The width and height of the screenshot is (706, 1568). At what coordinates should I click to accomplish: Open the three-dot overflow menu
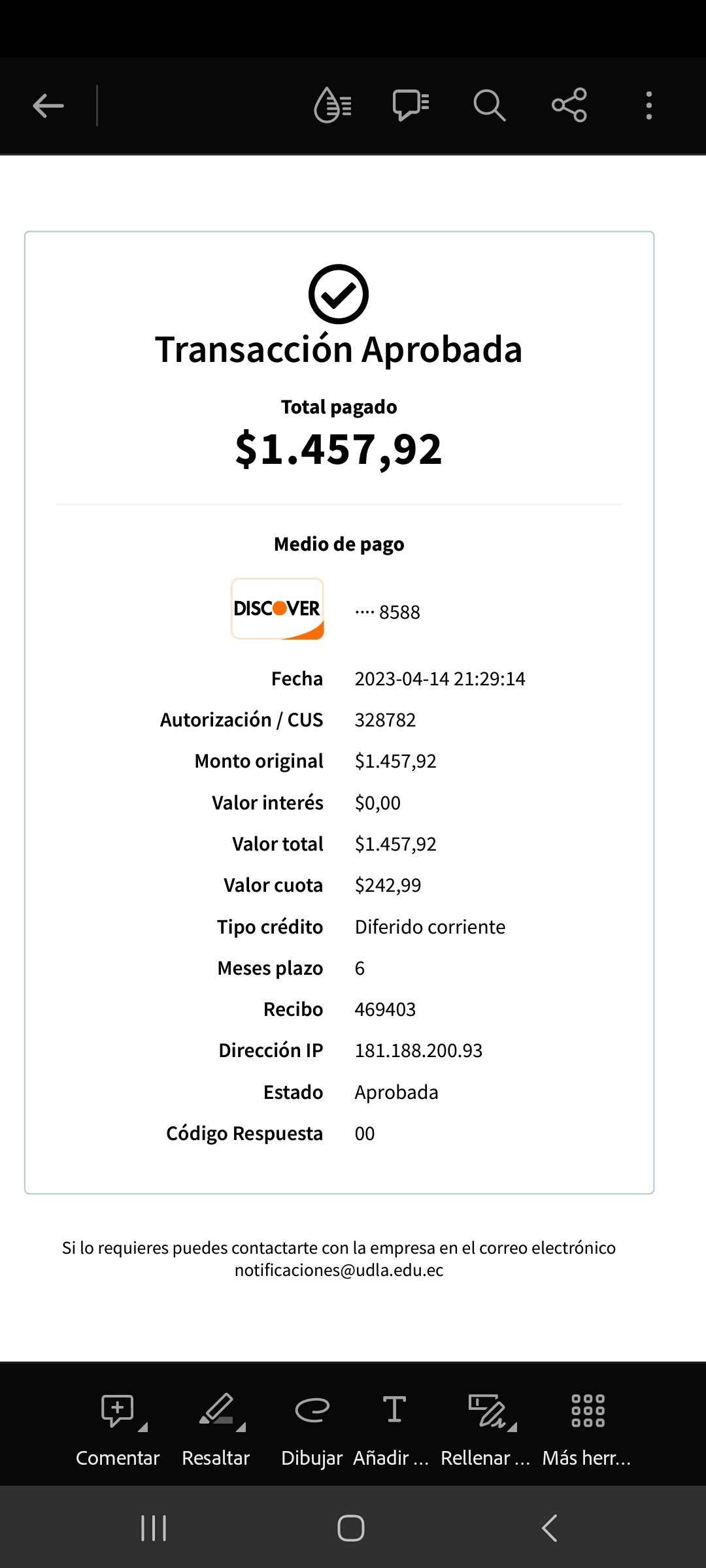point(648,105)
